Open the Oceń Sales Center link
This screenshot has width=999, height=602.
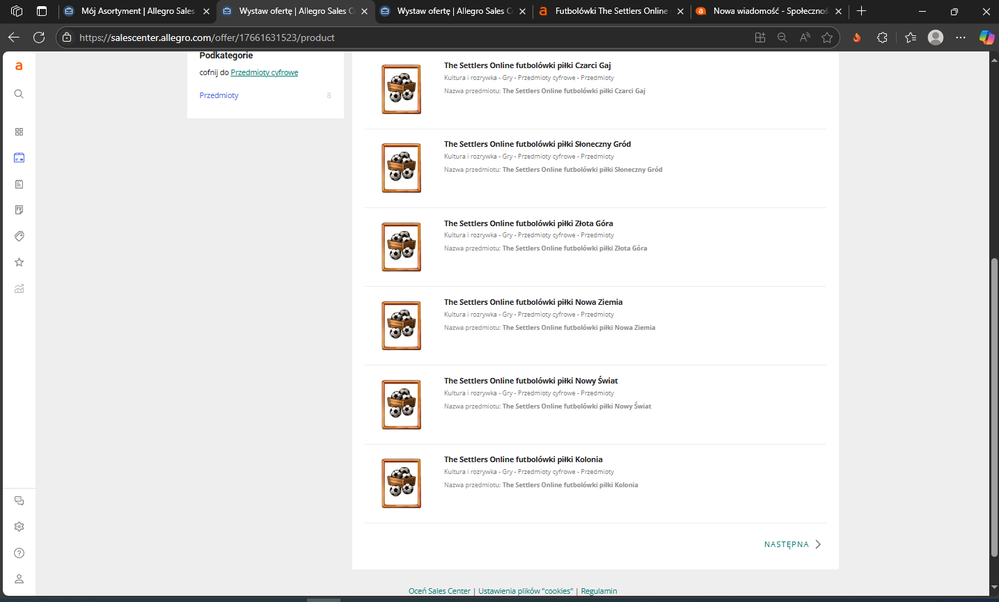tap(440, 591)
